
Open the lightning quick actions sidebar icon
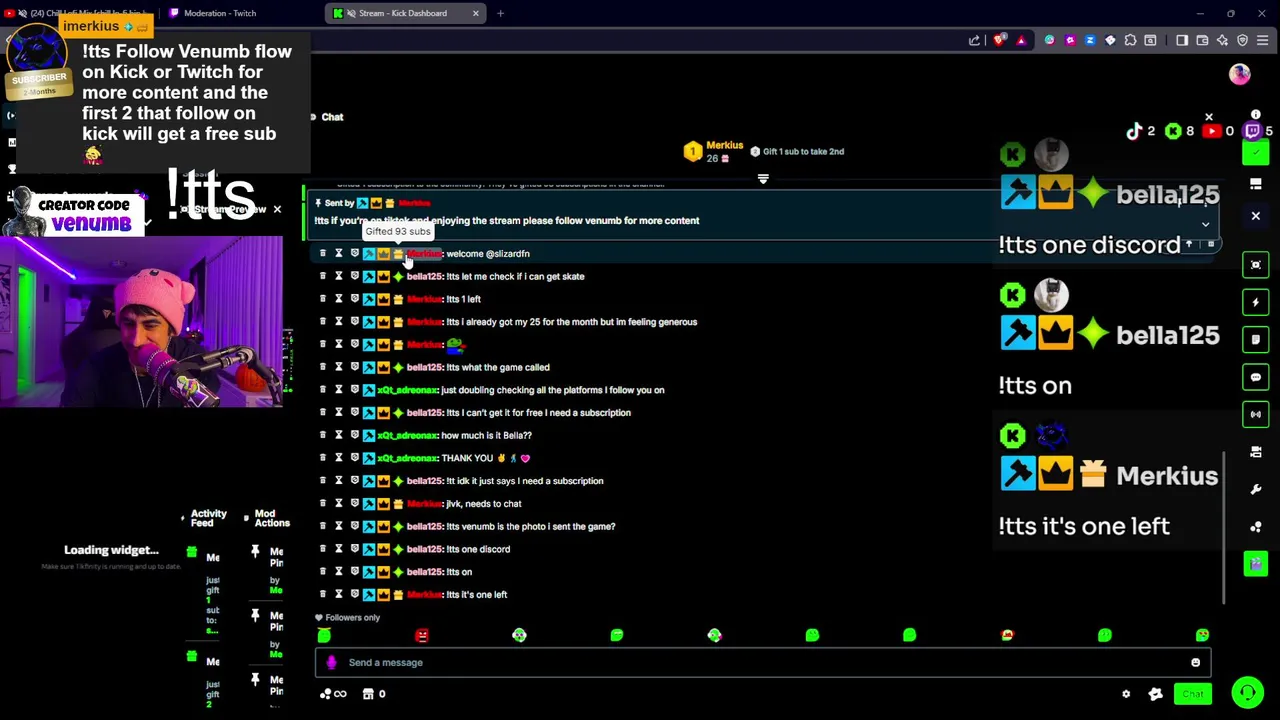[1256, 302]
